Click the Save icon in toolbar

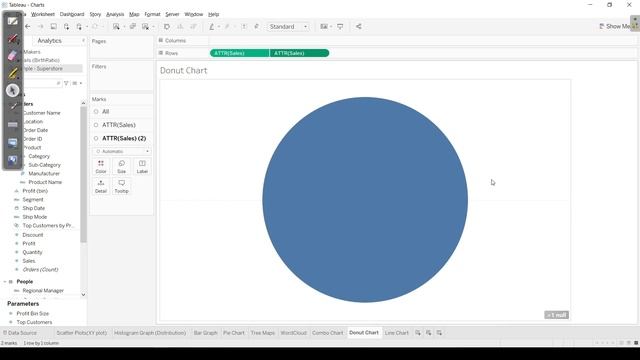coord(53,27)
